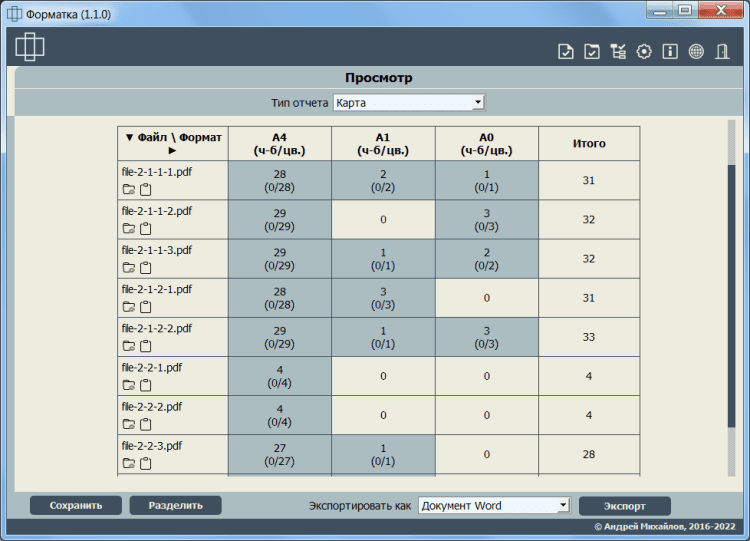Click the Просмотр panel title
Screen dimensions: 750x541
[379, 77]
